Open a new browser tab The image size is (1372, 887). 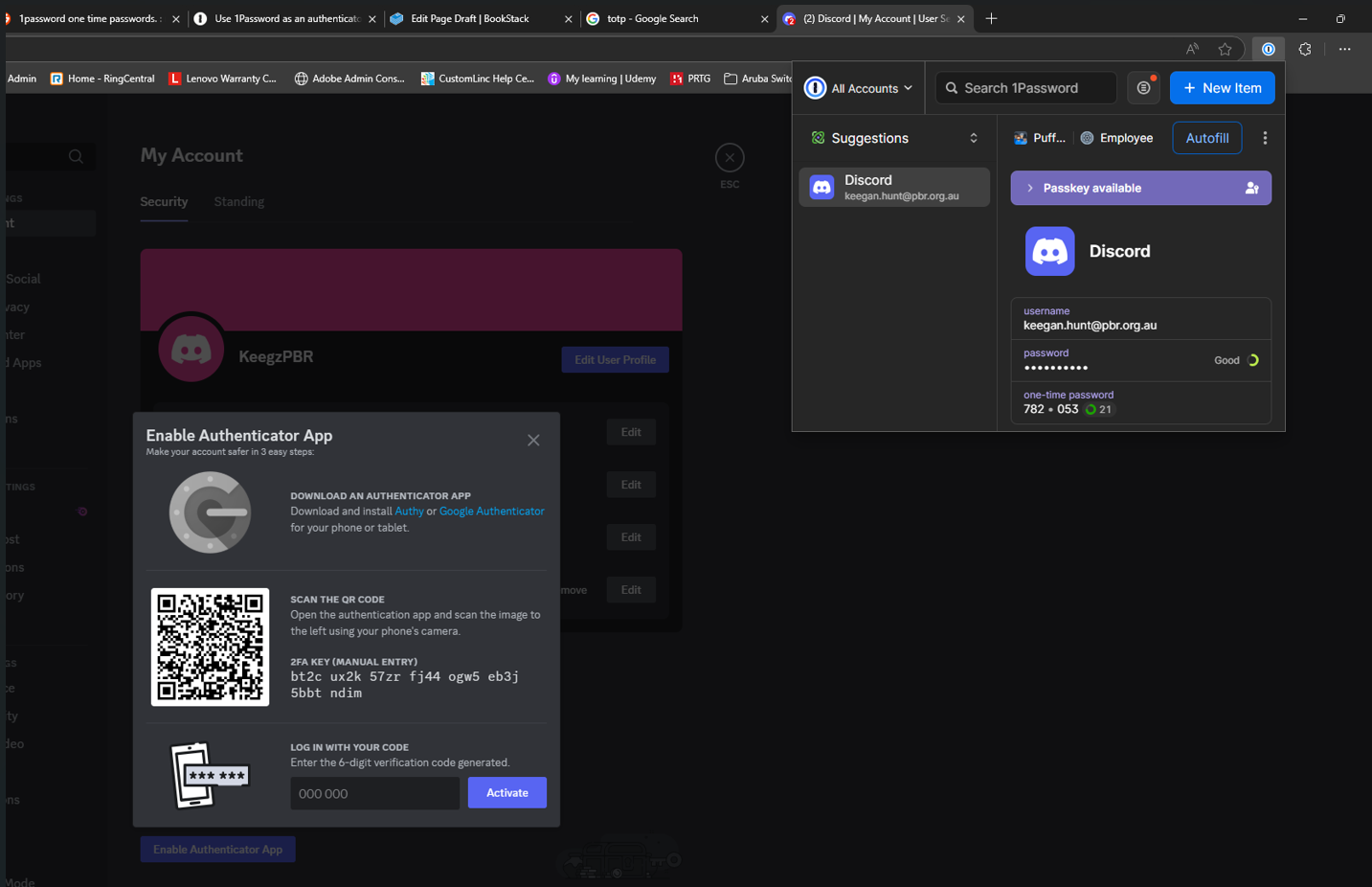[991, 18]
